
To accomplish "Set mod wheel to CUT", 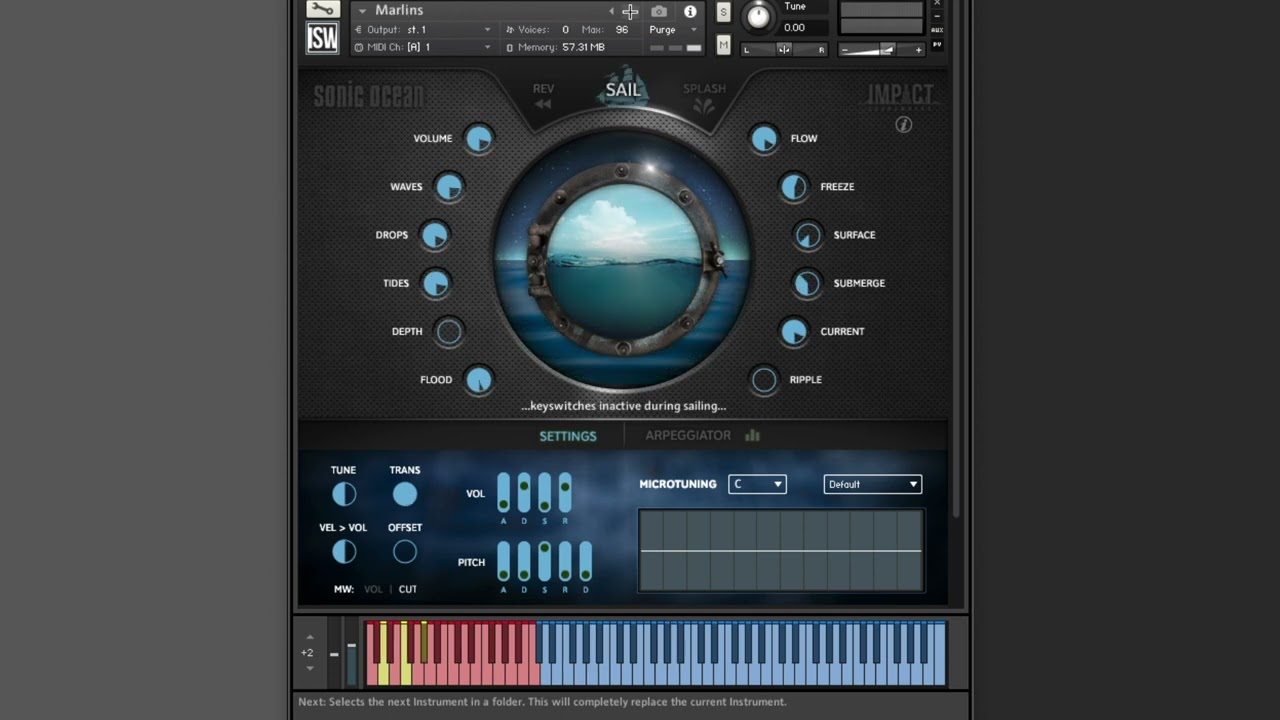I will 408,589.
